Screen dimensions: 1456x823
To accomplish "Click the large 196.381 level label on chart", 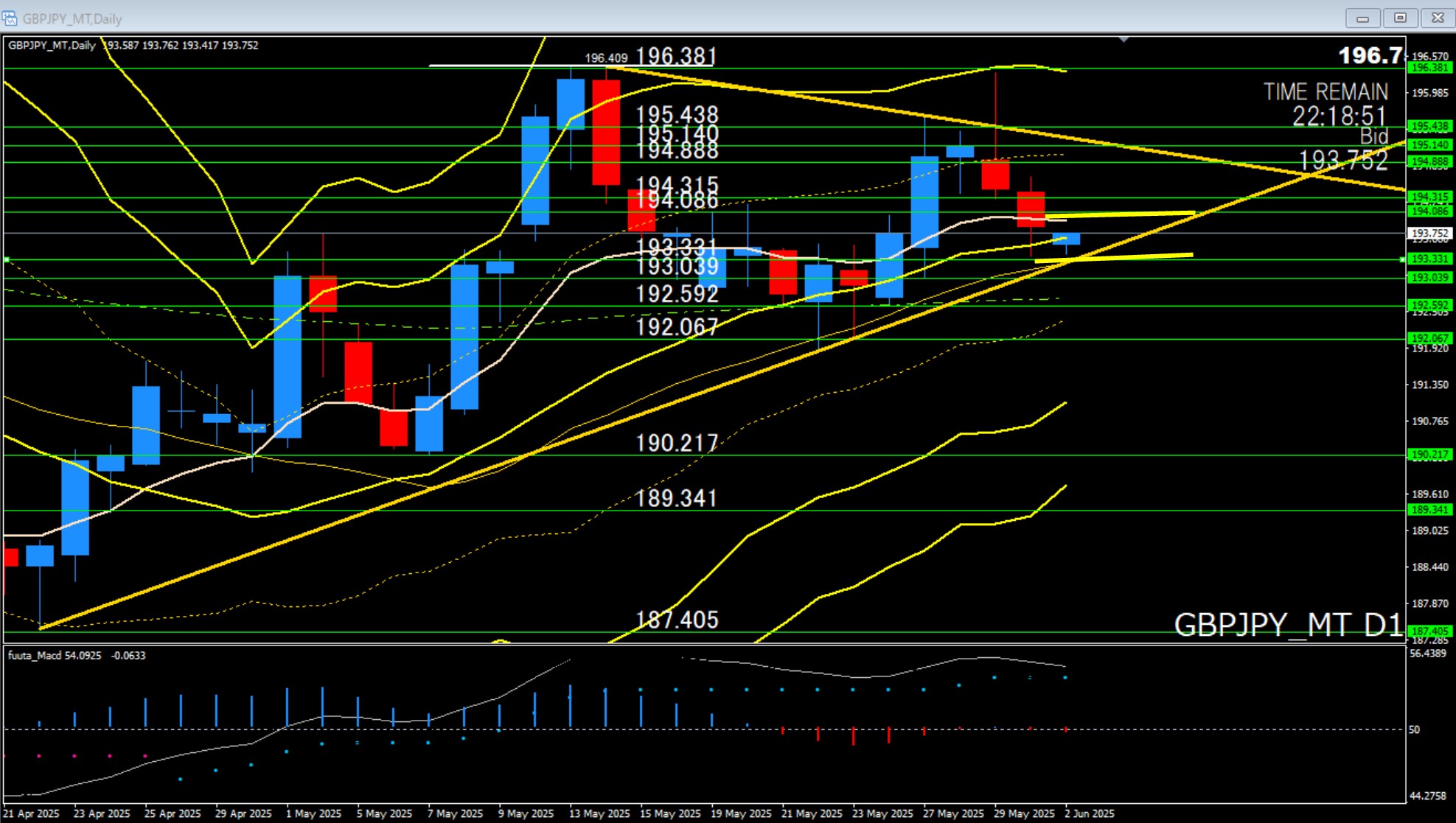I will [676, 56].
